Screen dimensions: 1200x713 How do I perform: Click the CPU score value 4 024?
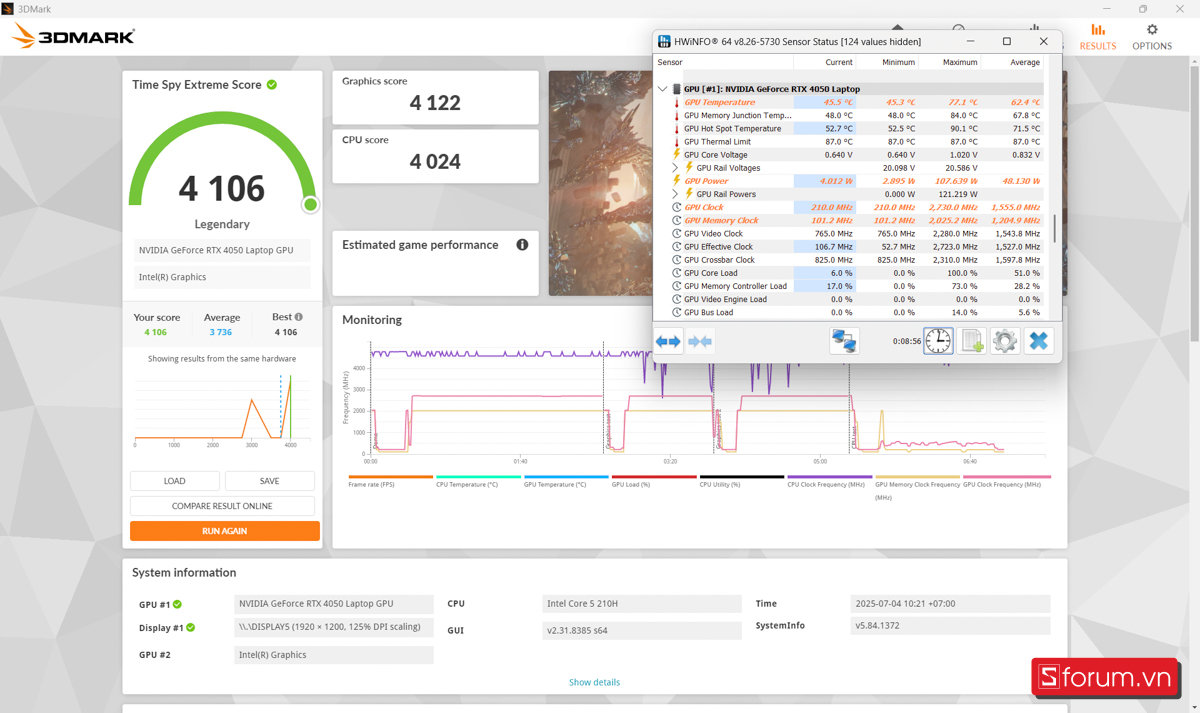(435, 161)
